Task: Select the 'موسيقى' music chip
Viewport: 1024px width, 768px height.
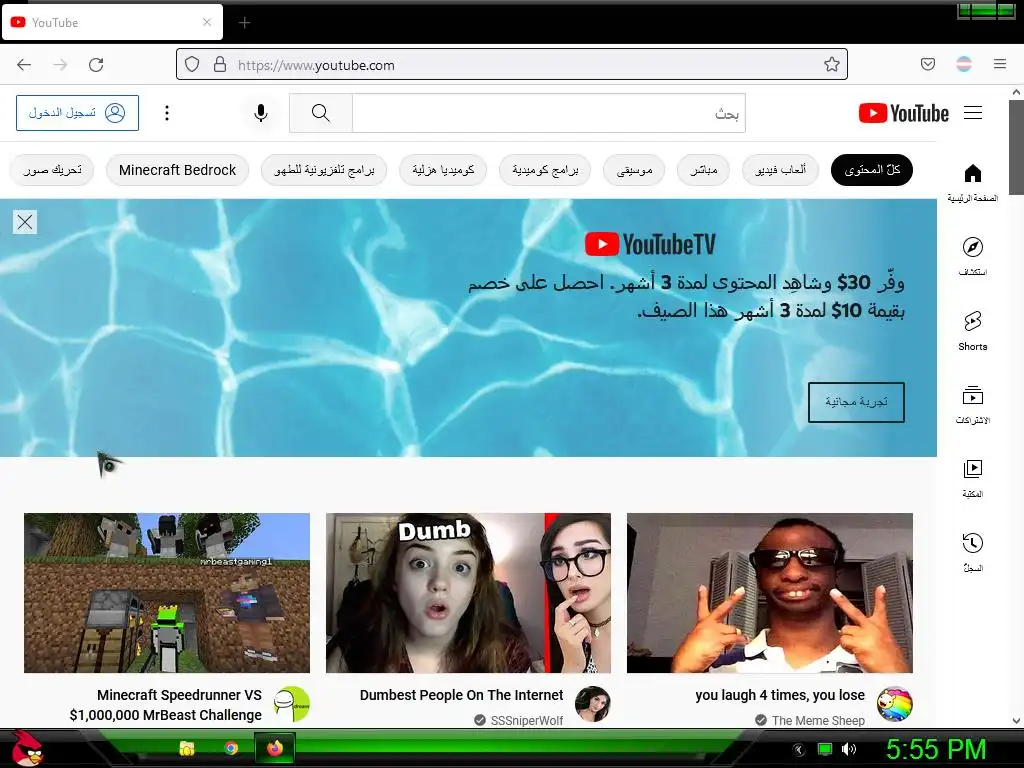Action: pyautogui.click(x=634, y=170)
